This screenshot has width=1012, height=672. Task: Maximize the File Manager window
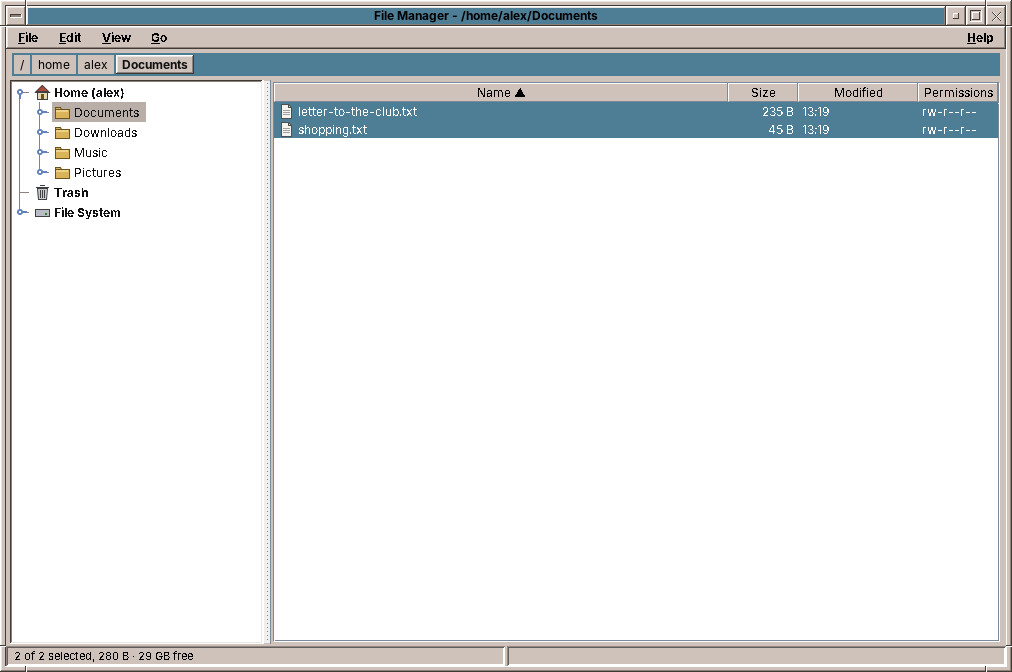(x=976, y=15)
